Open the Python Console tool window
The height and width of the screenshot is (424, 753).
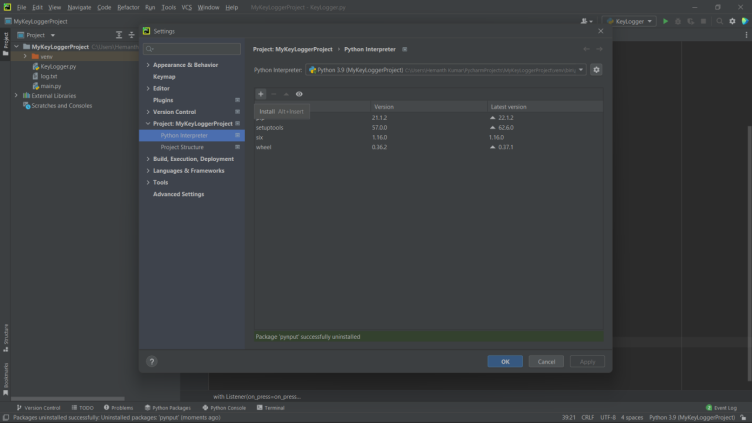click(224, 408)
